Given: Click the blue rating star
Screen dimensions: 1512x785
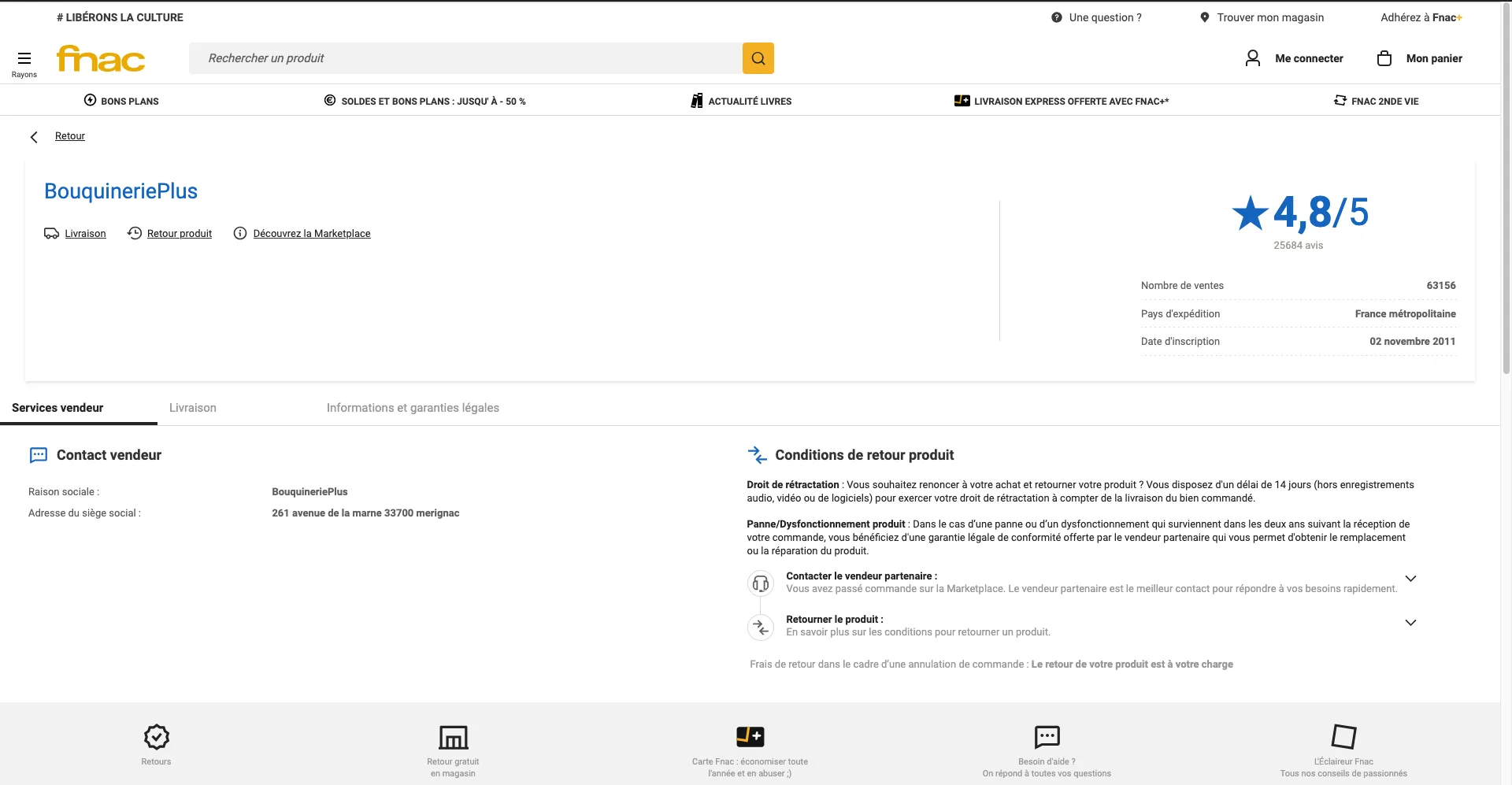Looking at the screenshot, I should pyautogui.click(x=1250, y=213).
